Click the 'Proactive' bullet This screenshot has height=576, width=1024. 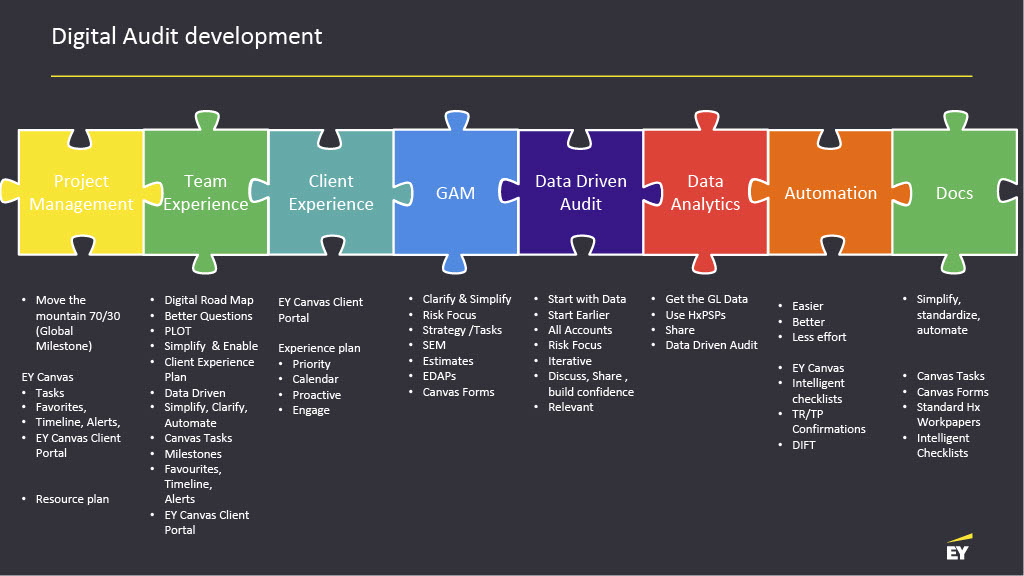click(316, 394)
